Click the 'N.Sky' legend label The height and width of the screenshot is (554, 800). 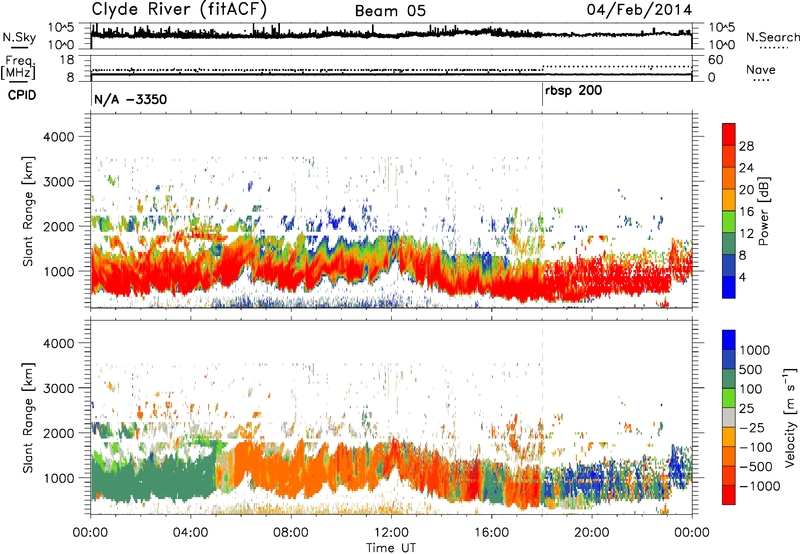(x=19, y=37)
